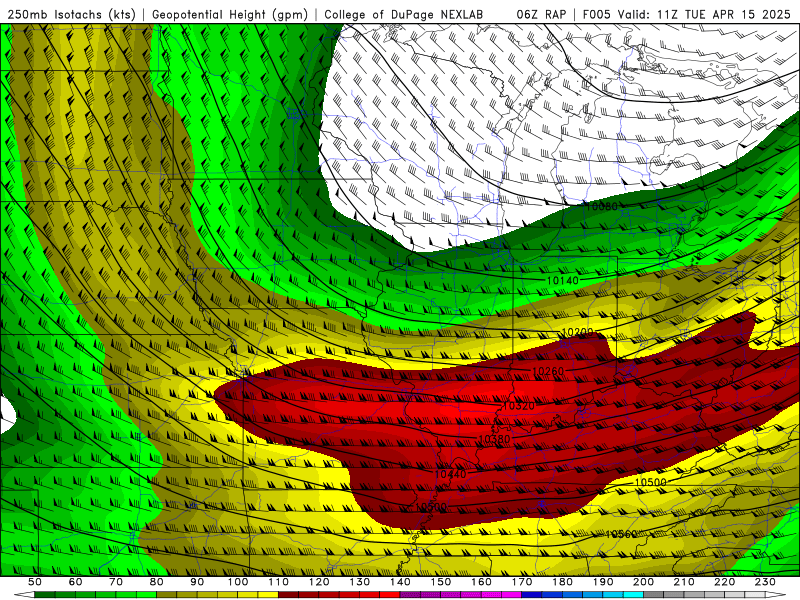Click the 160 legend label
Image resolution: width=800 pixels, height=600 pixels.
[481, 582]
